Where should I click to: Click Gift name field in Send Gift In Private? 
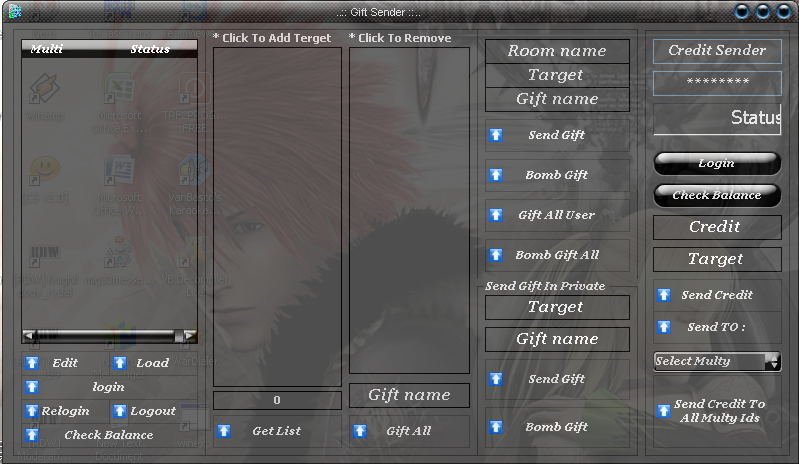coord(557,339)
